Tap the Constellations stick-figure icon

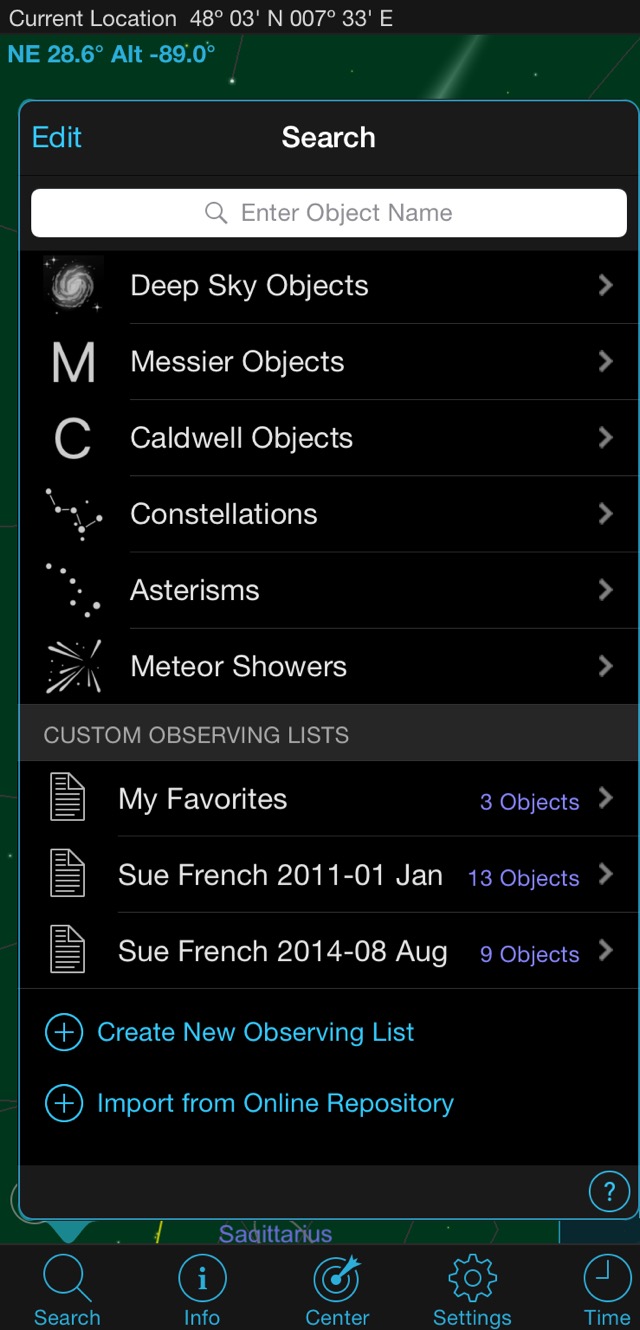(x=74, y=514)
